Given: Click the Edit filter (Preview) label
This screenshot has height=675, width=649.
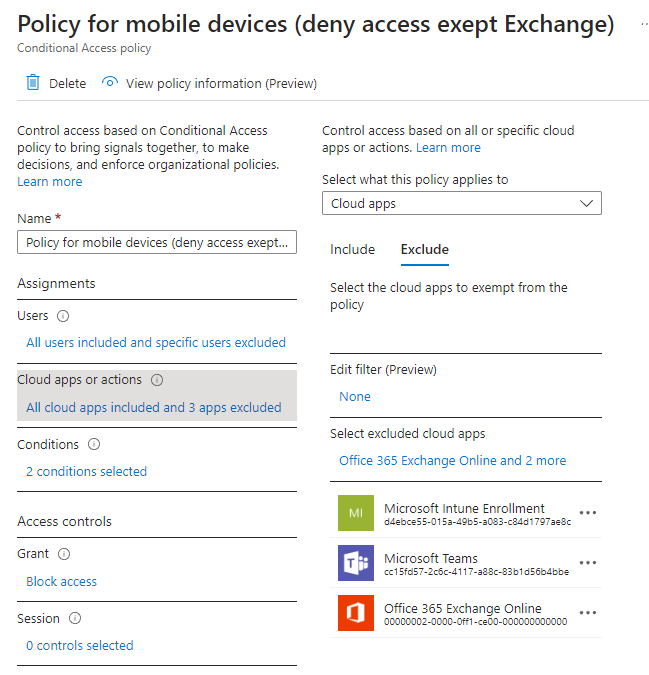Looking at the screenshot, I should pos(383,370).
